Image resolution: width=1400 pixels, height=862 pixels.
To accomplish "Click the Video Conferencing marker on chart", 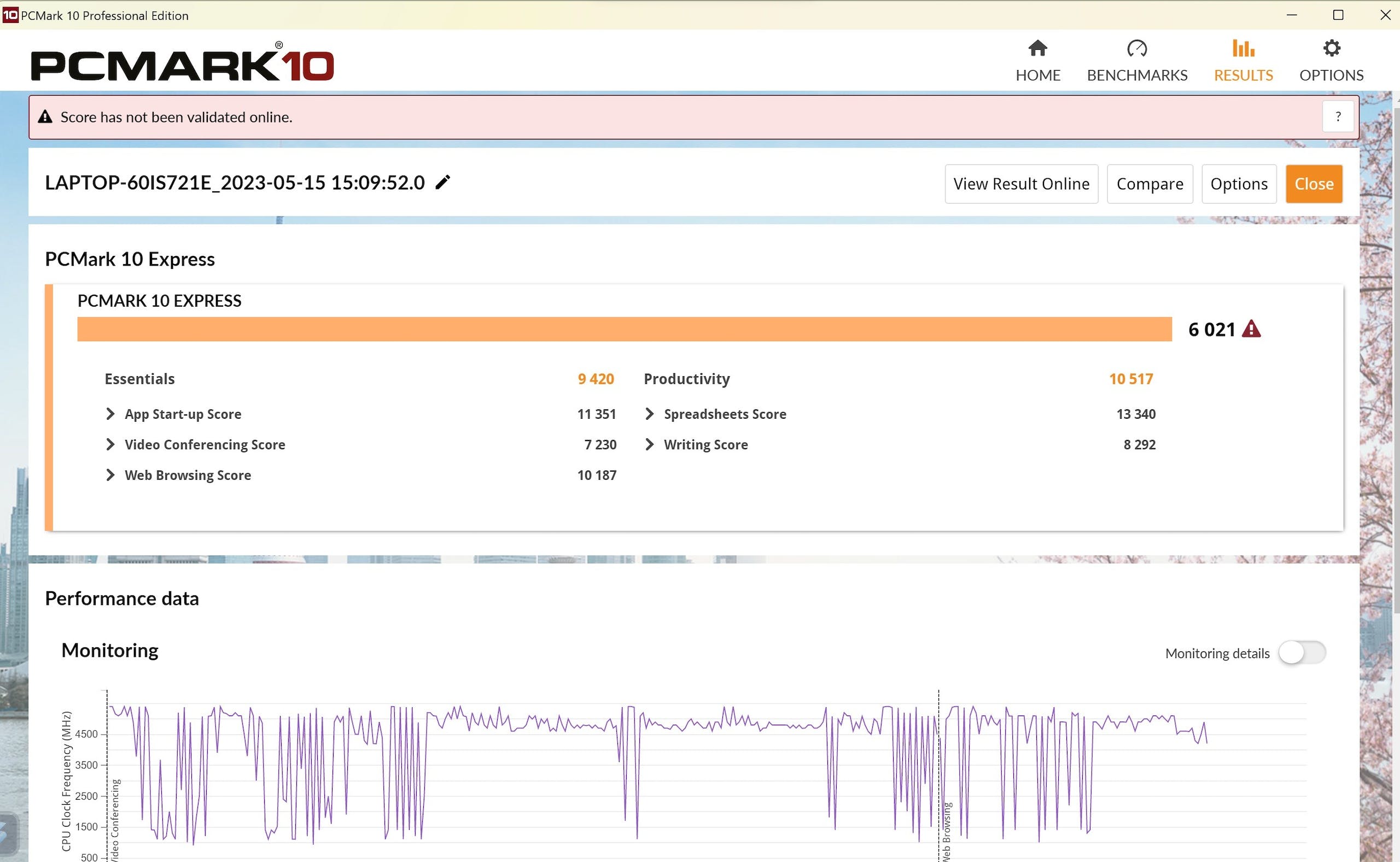I will click(x=115, y=820).
